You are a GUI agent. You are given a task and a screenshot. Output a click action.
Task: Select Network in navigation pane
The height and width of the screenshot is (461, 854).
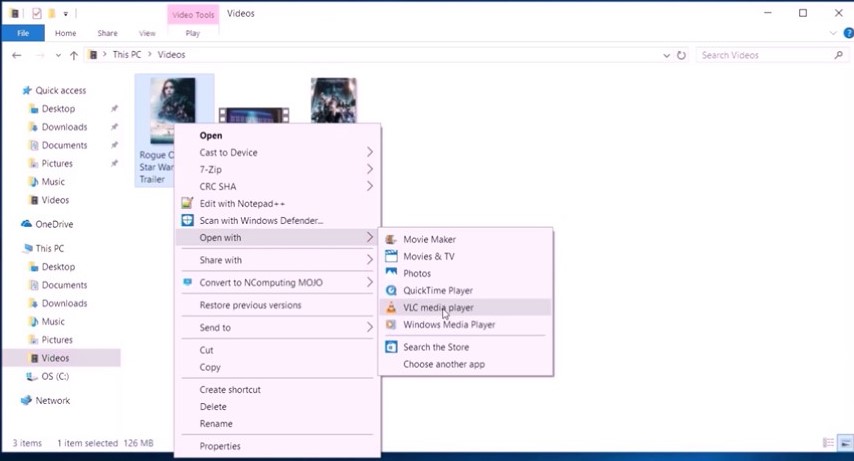click(x=53, y=401)
